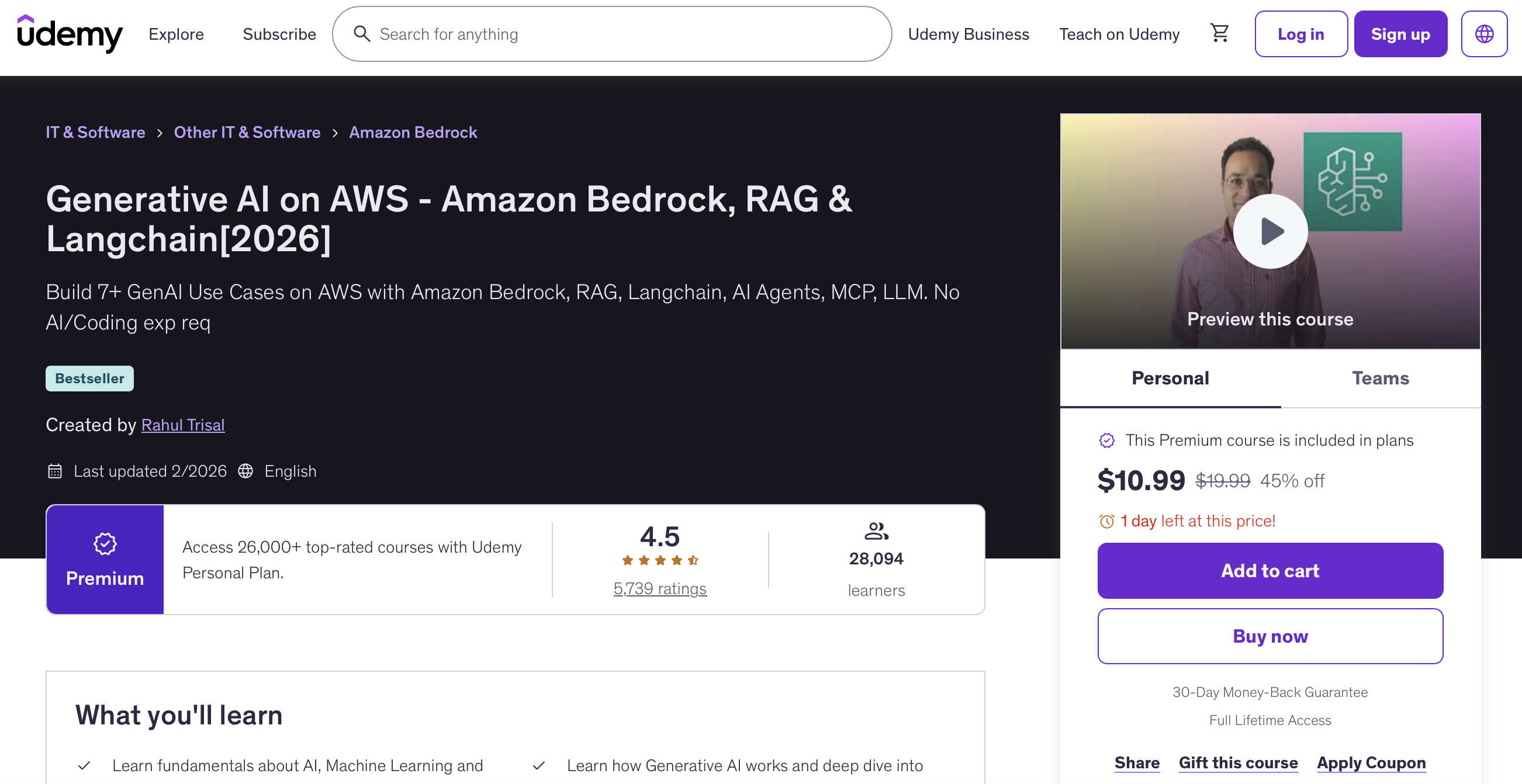Open instructor Rahul Trisal's profile
This screenshot has height=784, width=1522.
point(182,425)
